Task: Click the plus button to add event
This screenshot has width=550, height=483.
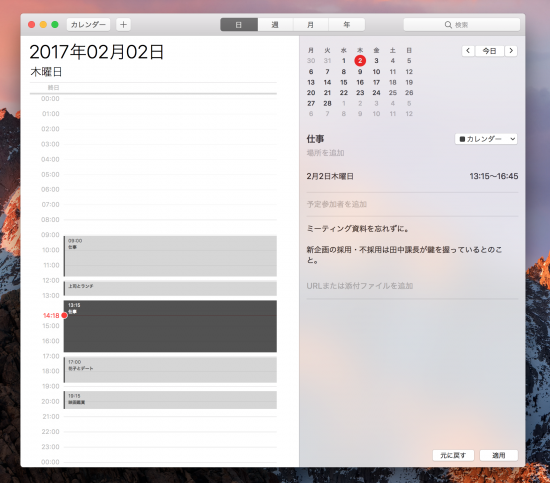Action: pyautogui.click(x=123, y=25)
